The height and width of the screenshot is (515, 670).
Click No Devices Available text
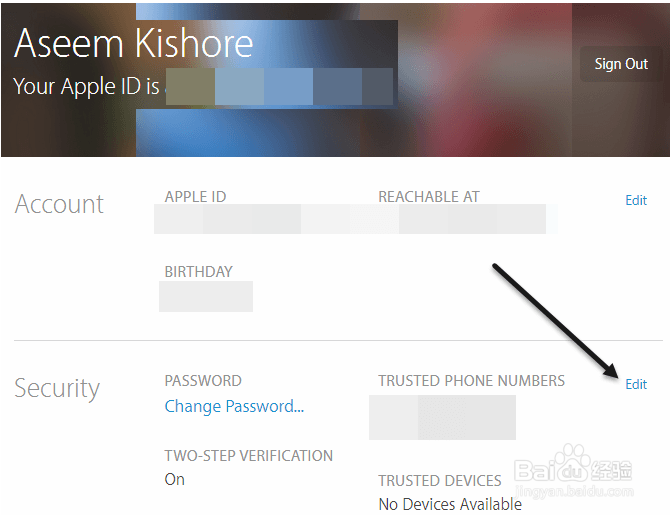tap(450, 504)
